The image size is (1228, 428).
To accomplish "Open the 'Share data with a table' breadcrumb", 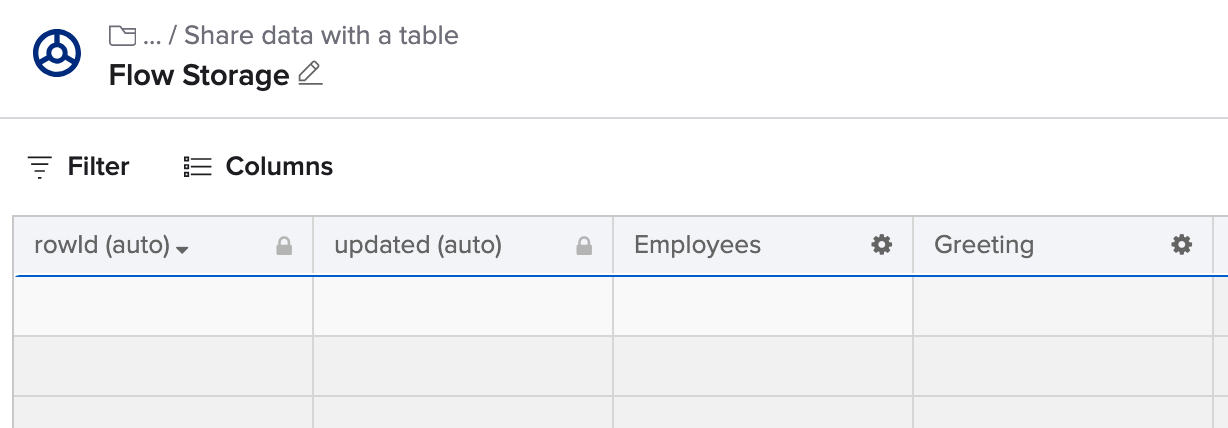I will [x=321, y=36].
